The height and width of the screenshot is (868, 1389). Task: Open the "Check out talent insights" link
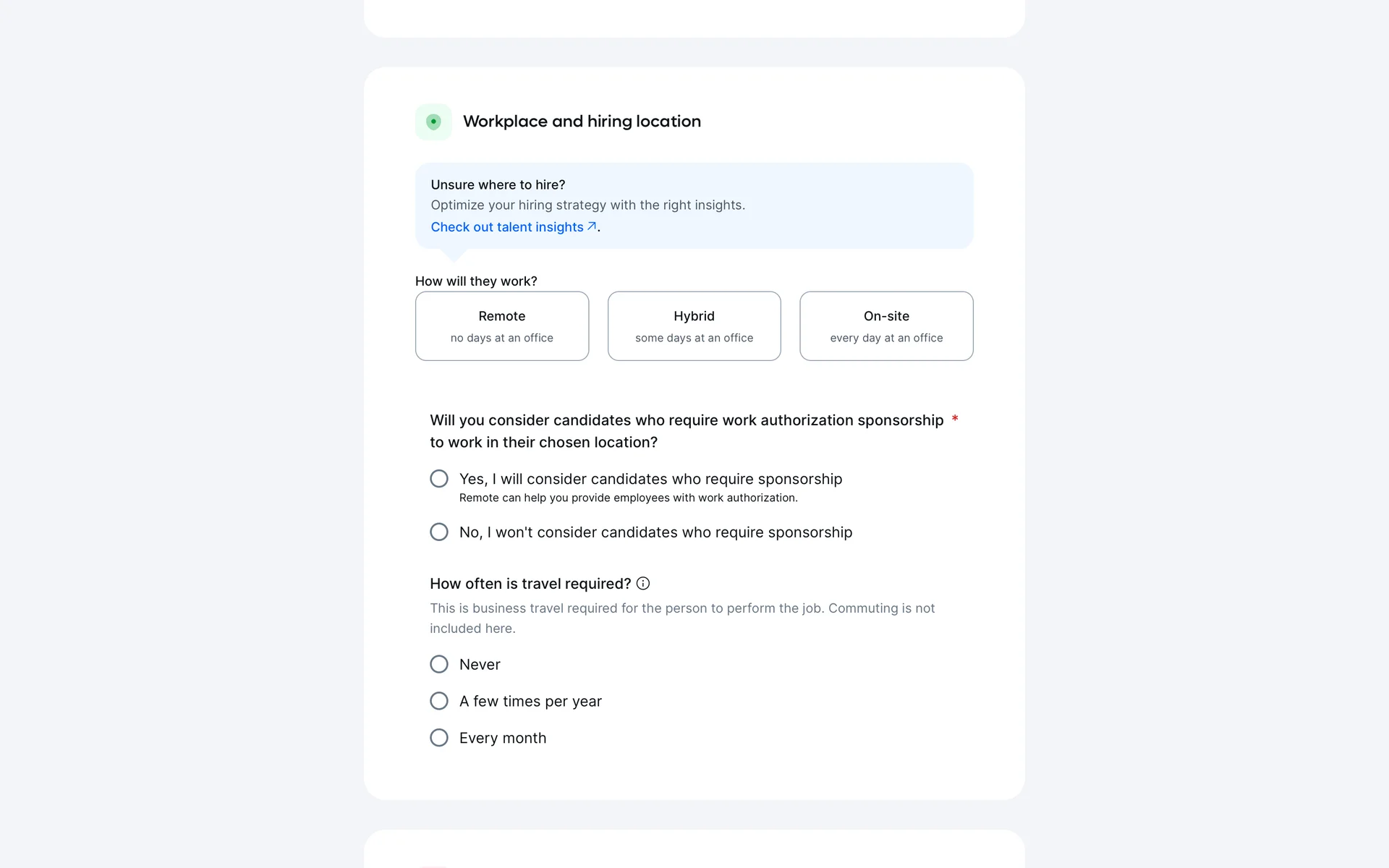pos(506,227)
